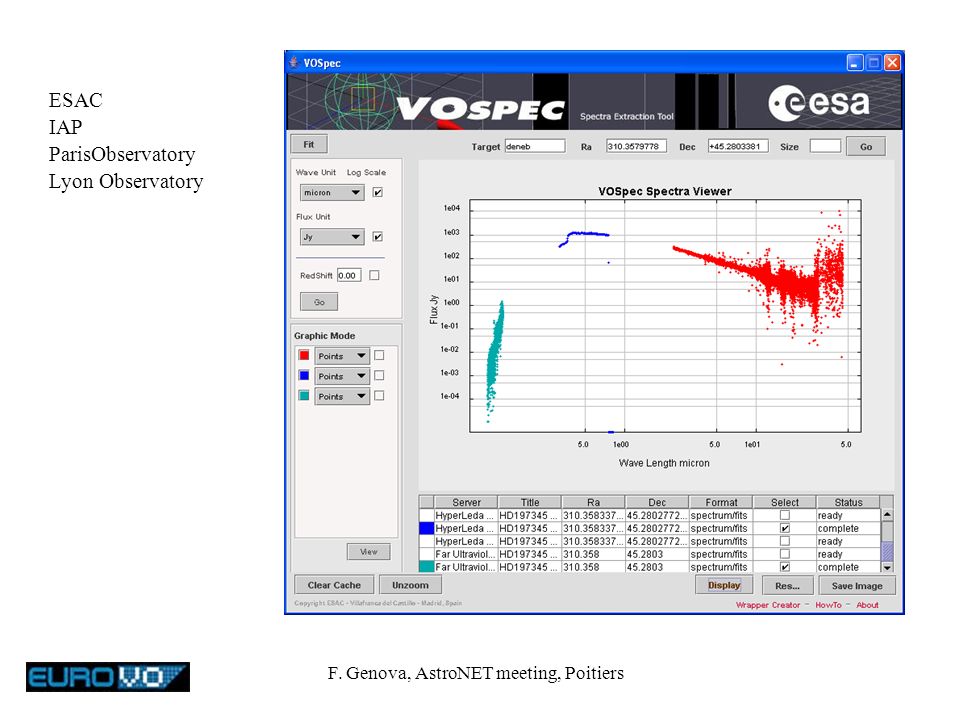Click Go next to the Size field
The image size is (960, 720).
866,147
